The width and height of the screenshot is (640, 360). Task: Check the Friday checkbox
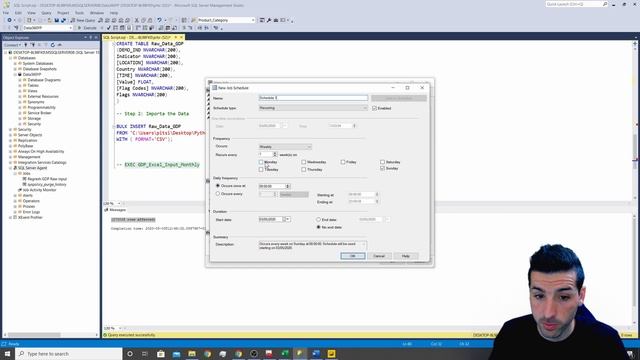[x=343, y=162]
